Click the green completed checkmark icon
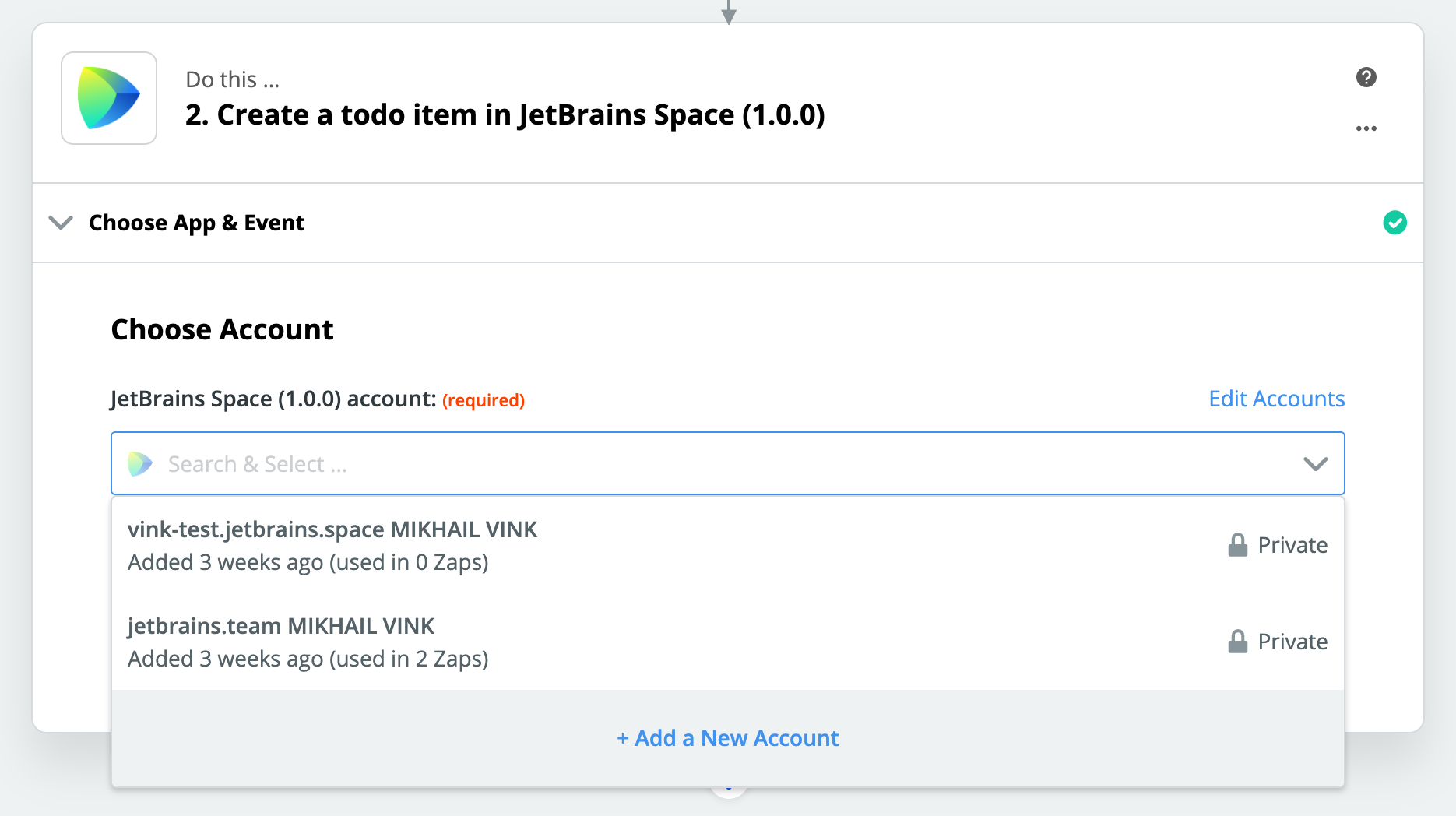Screen dimensions: 1456x816 click(x=1394, y=223)
